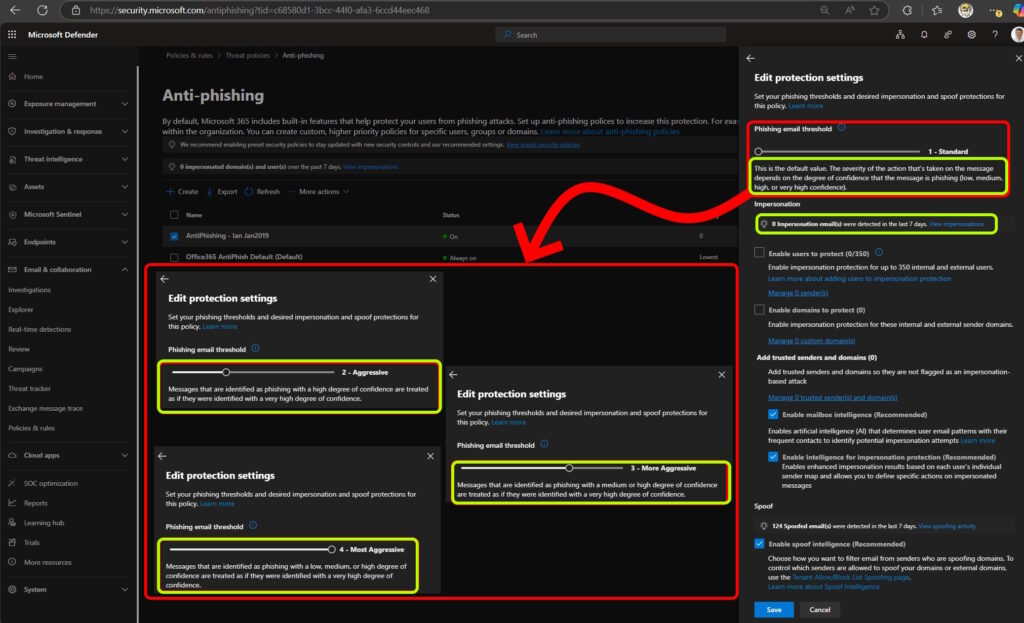Open the Defender settings gear
The image size is (1024, 623).
(971, 34)
